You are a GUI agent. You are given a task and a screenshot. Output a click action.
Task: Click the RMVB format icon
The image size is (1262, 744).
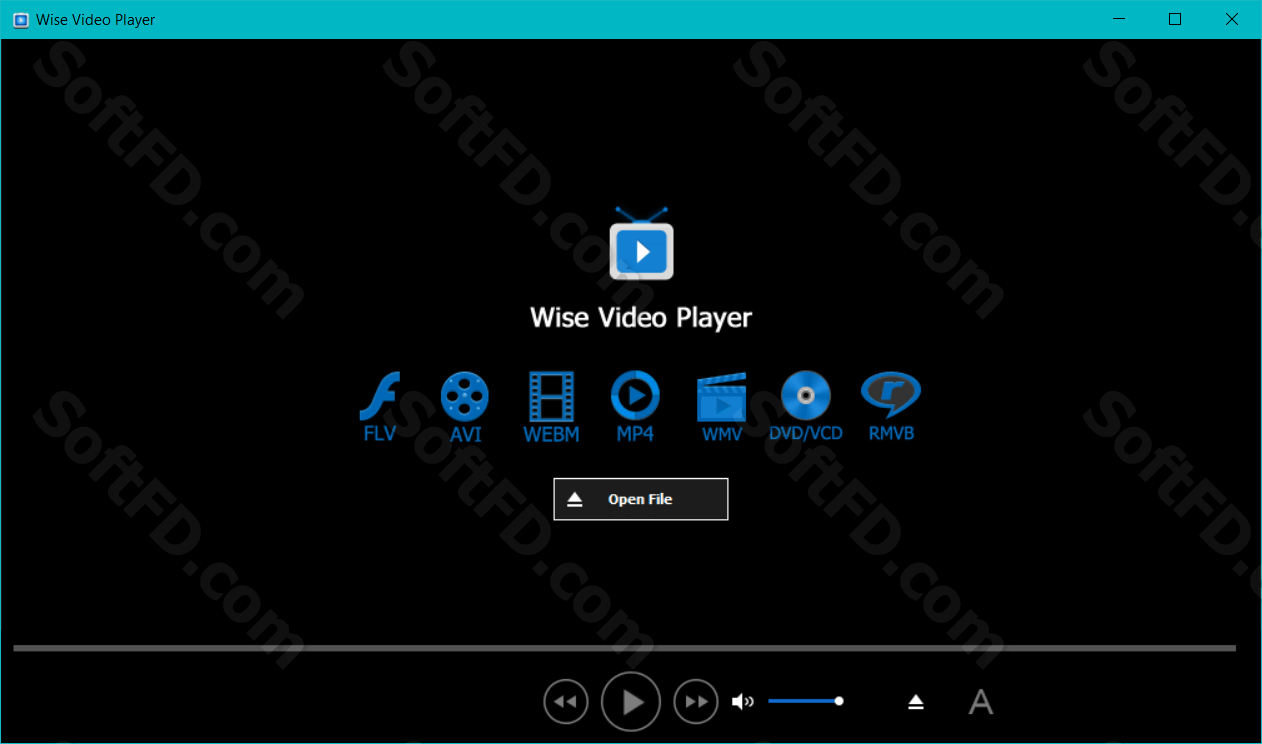891,407
